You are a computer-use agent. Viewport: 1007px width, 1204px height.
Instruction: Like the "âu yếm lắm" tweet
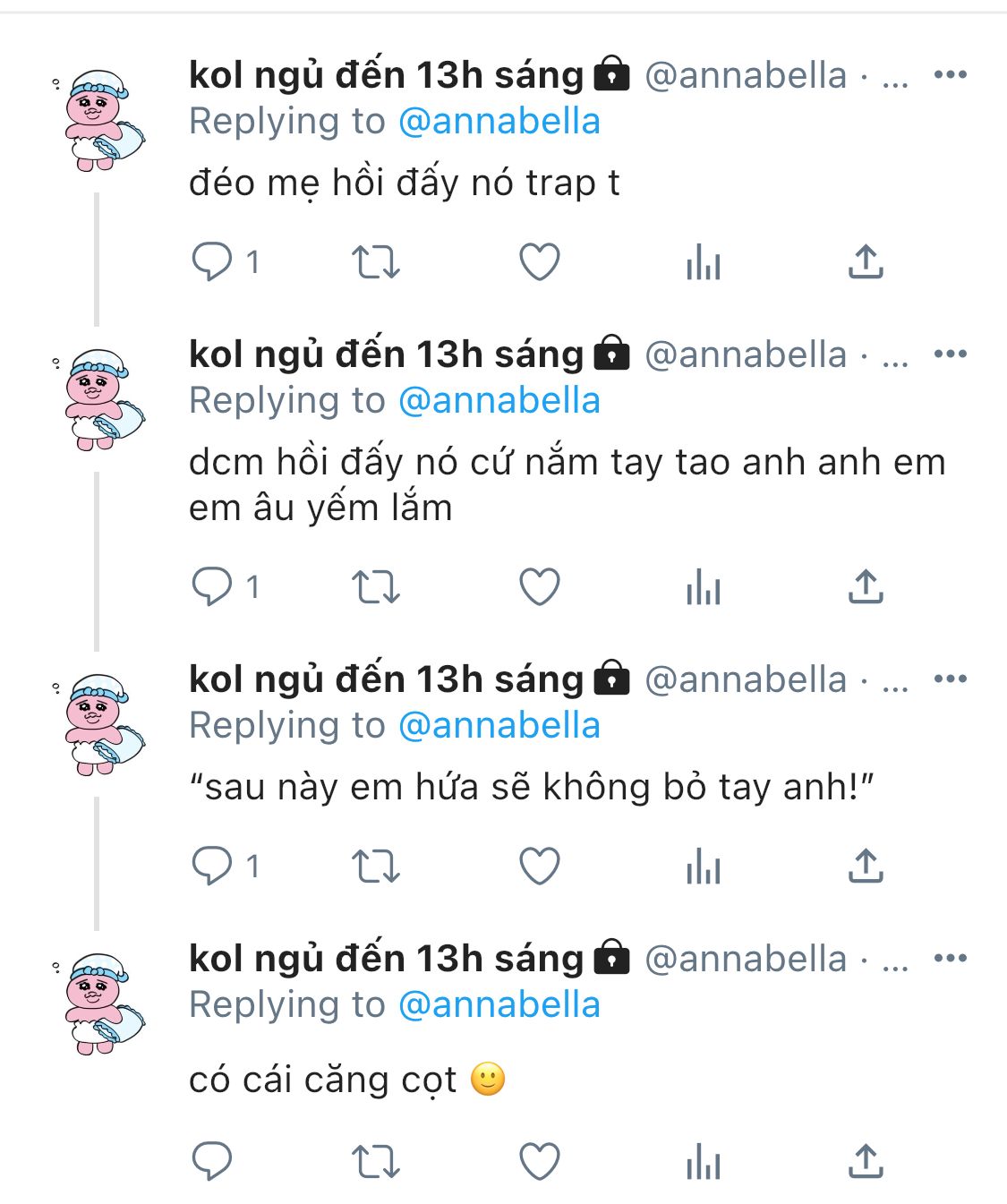point(540,587)
